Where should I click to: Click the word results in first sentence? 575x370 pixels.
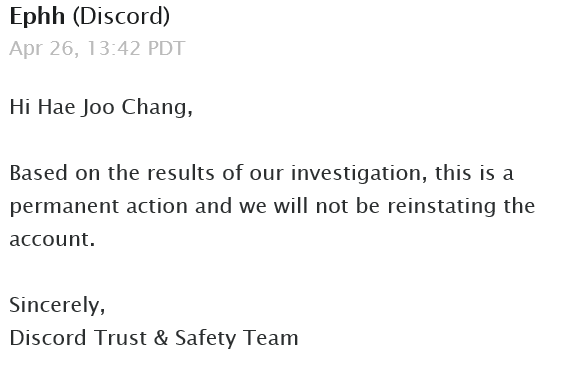pyautogui.click(x=181, y=173)
